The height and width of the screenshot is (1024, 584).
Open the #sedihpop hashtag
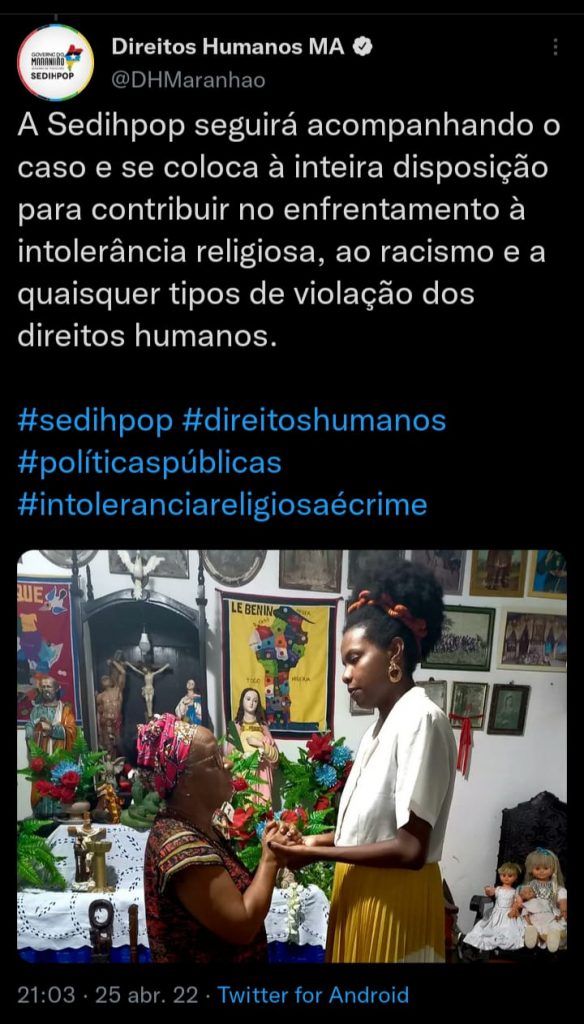point(95,421)
